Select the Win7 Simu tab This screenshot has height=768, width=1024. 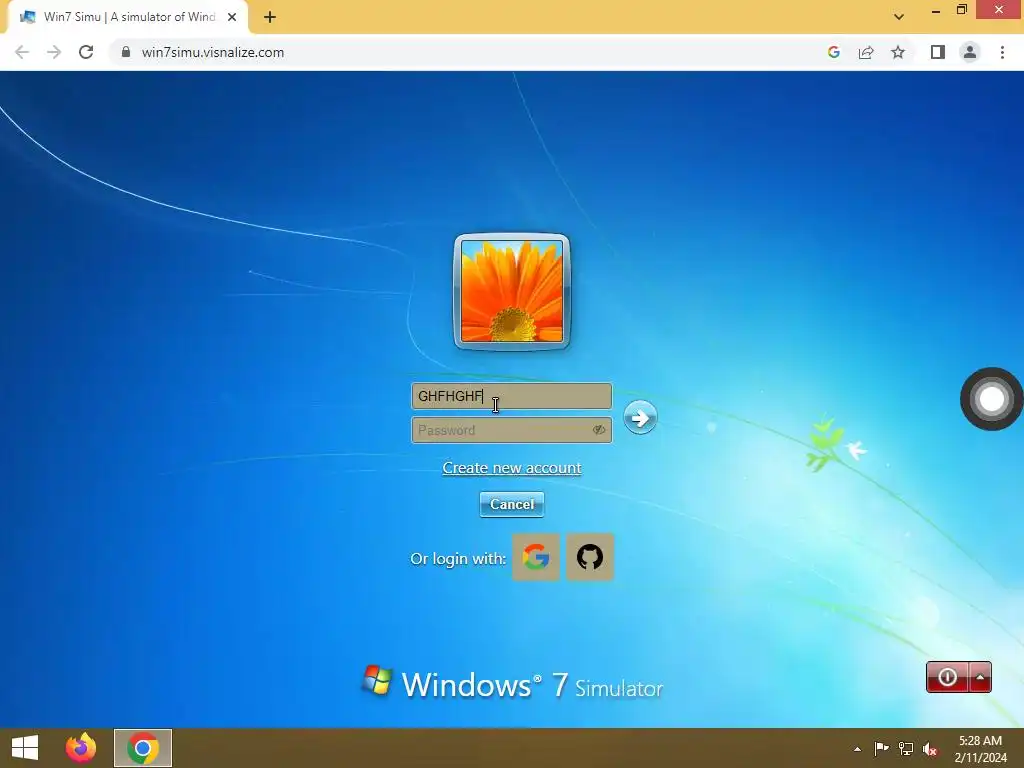point(128,17)
